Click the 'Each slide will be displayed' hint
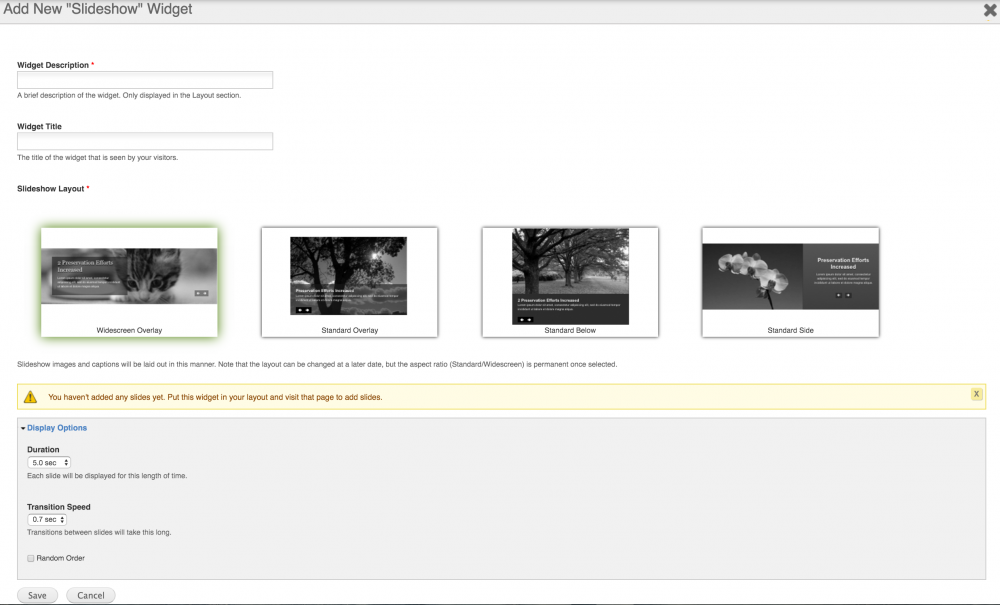 (x=107, y=476)
